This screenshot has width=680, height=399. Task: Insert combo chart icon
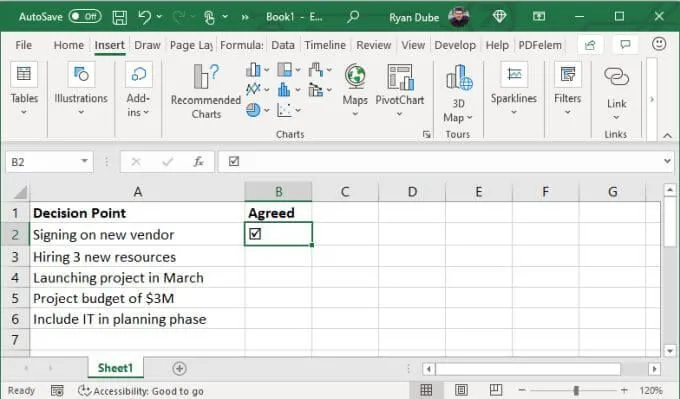point(315,90)
